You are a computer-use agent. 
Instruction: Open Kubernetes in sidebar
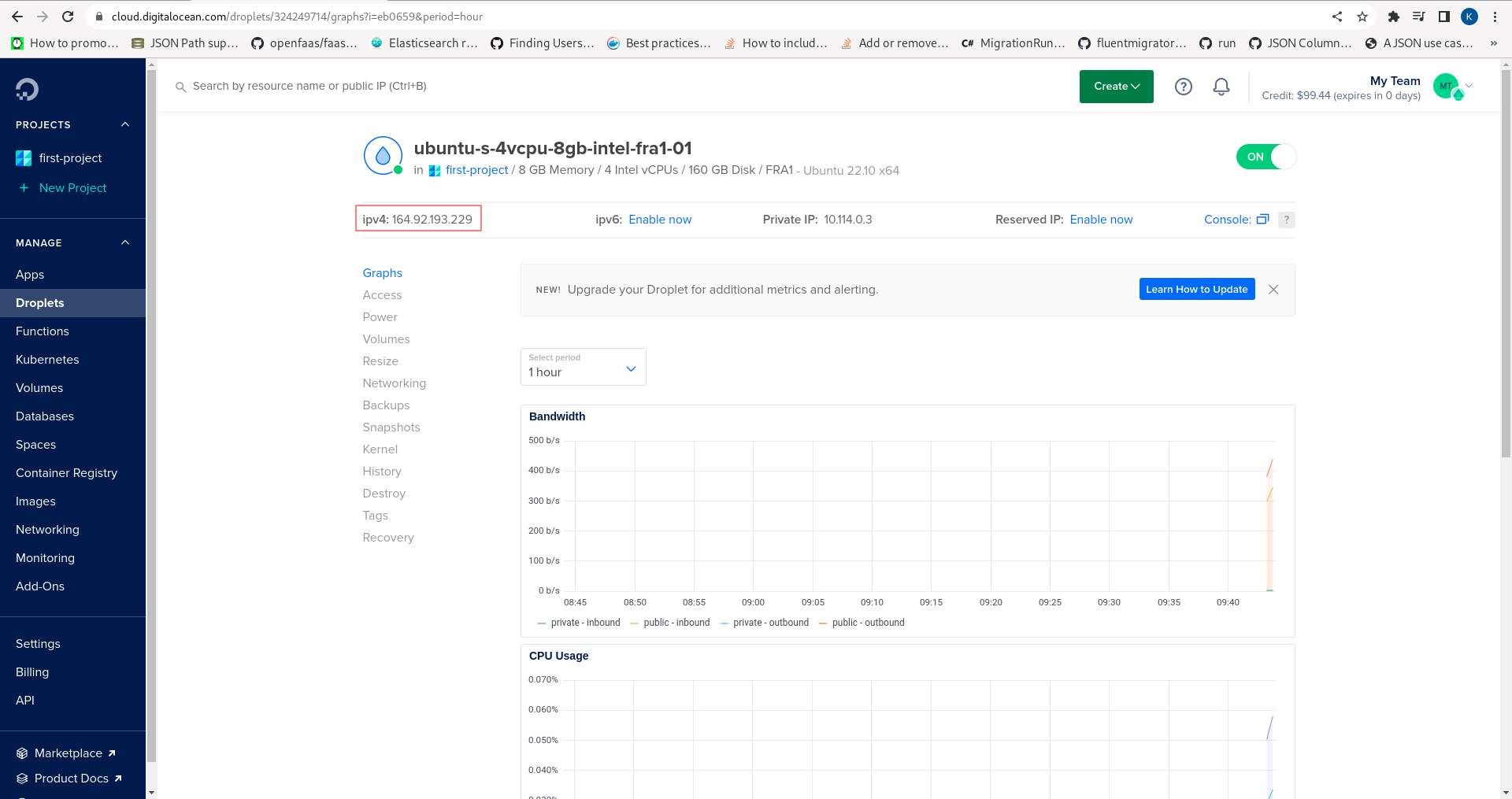(47, 360)
